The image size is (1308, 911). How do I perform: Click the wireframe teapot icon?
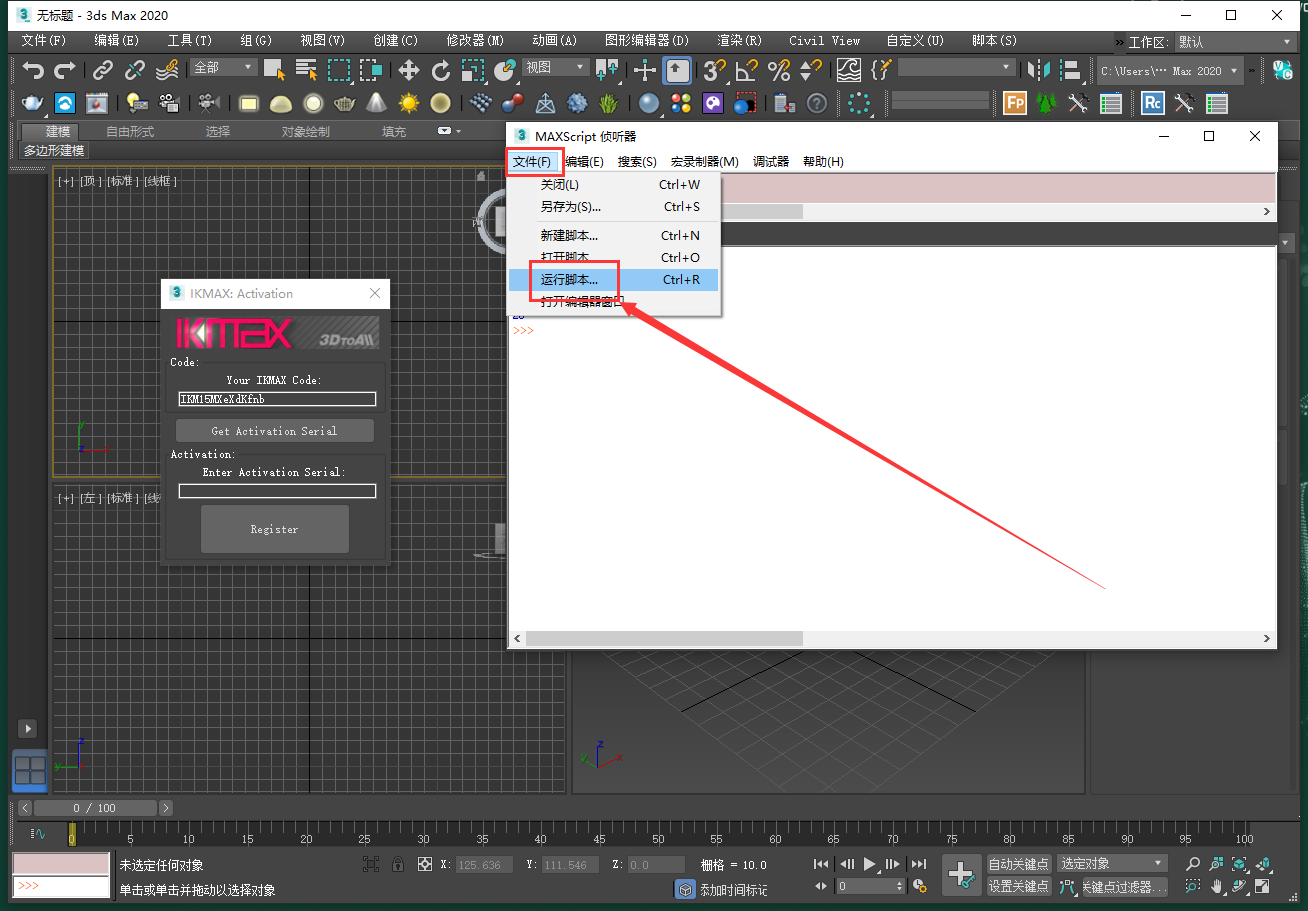[345, 103]
